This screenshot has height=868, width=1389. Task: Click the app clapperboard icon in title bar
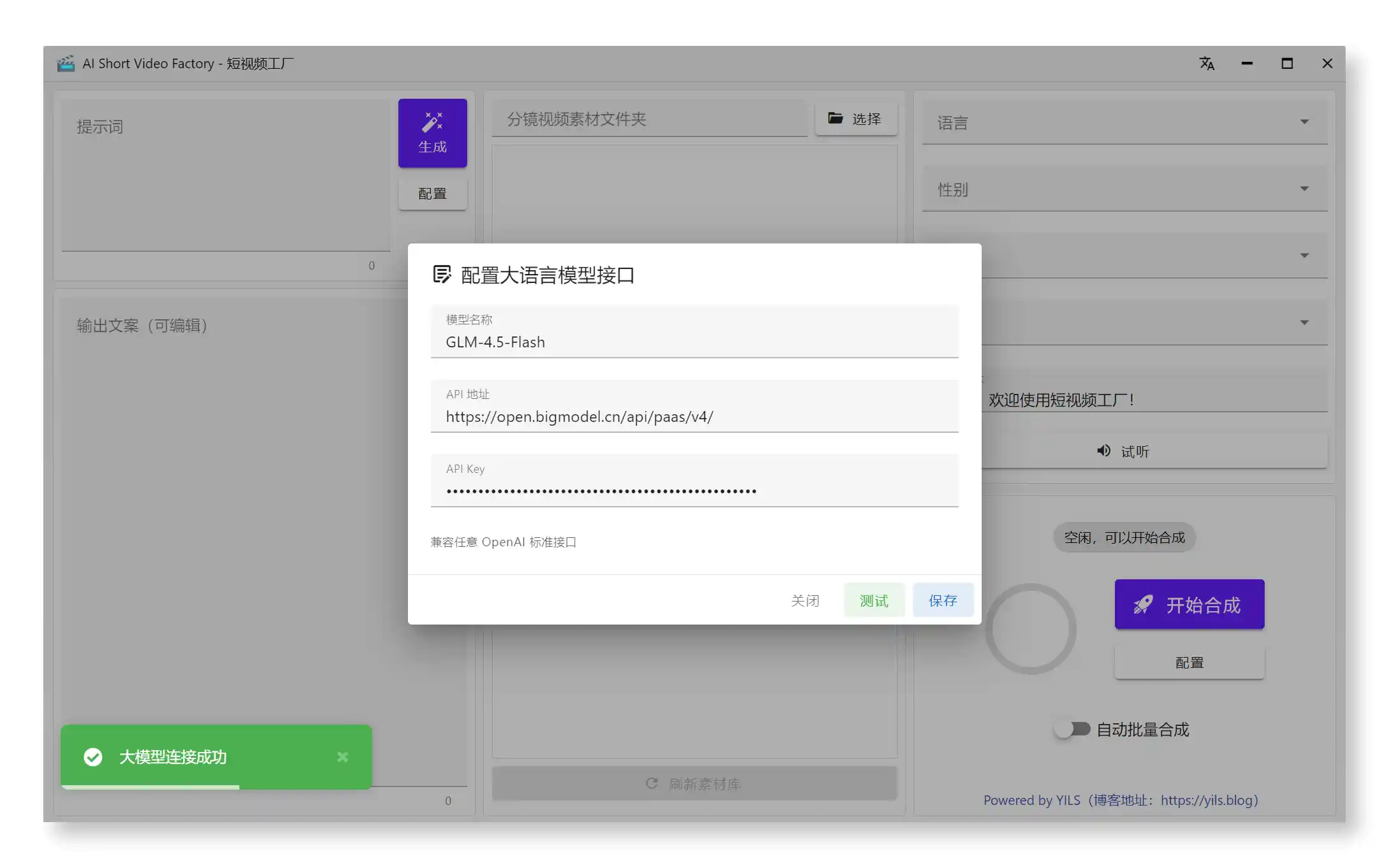(x=66, y=64)
